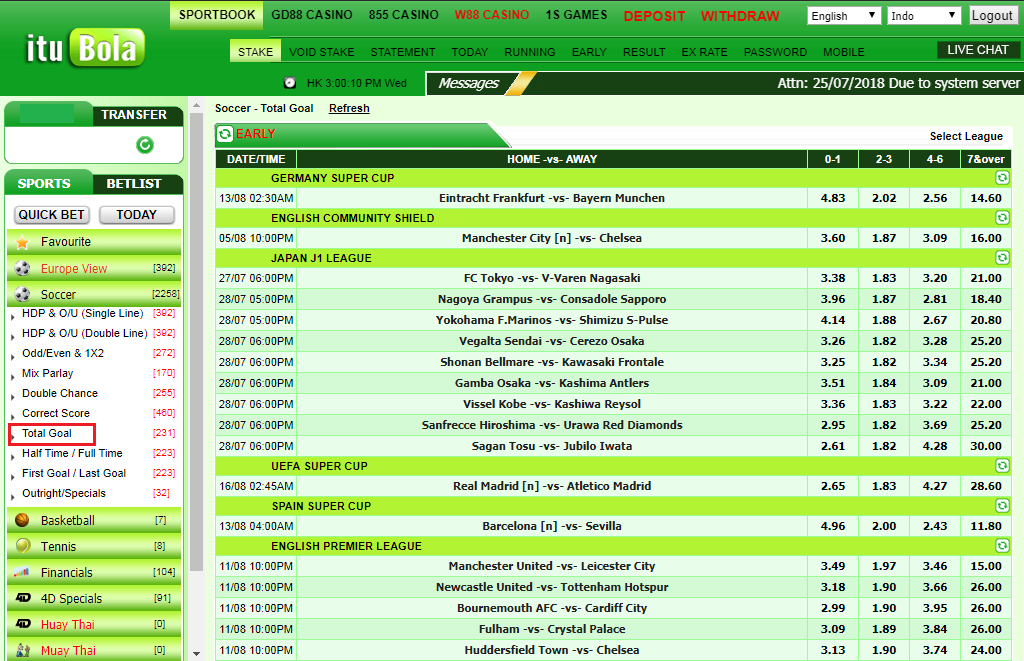This screenshot has width=1024, height=661.
Task: Click the WITHDRAW link
Action: (x=740, y=16)
